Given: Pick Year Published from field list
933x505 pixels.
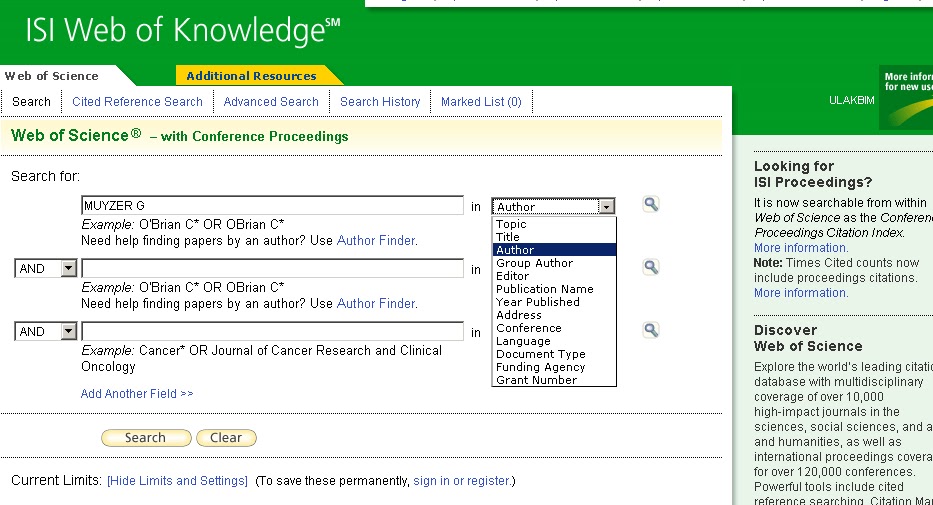Looking at the screenshot, I should click(x=554, y=302).
